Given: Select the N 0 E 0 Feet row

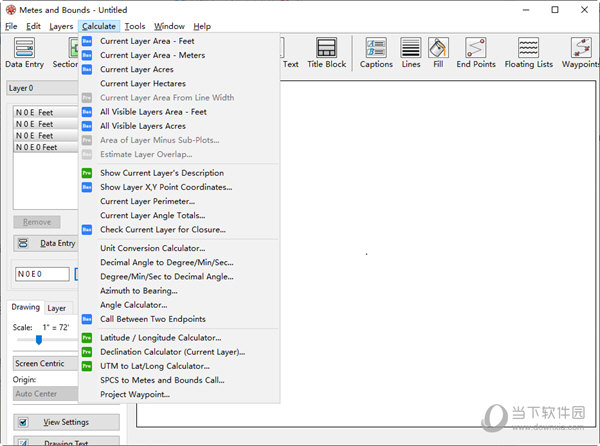Looking at the screenshot, I should point(46,147).
